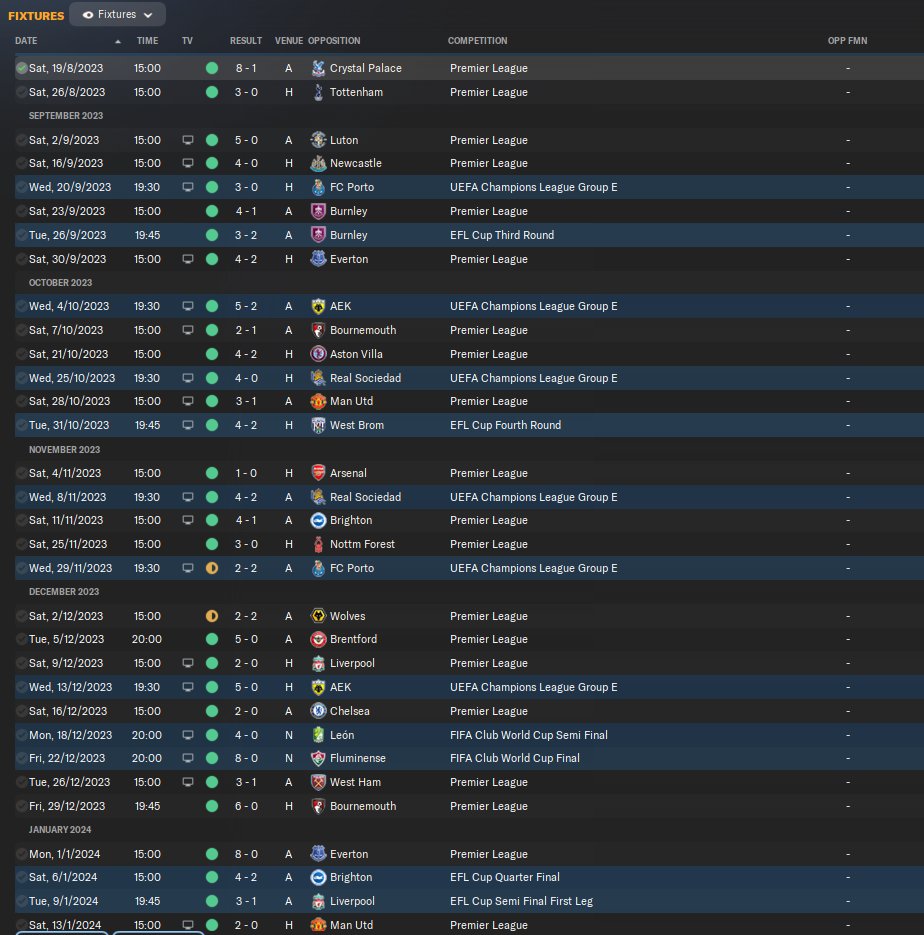The width and height of the screenshot is (924, 935).
Task: Click the TV column header
Action: [x=187, y=41]
